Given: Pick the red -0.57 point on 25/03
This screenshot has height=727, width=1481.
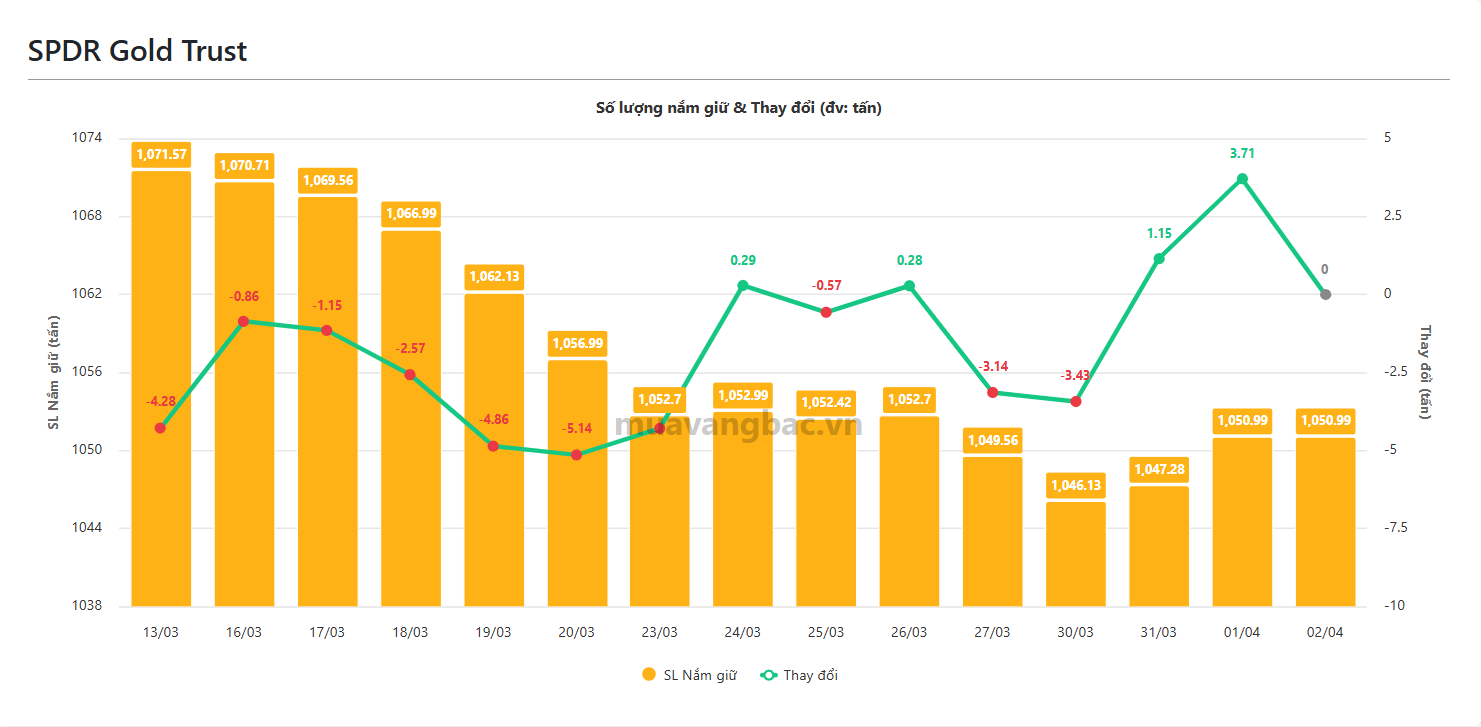Looking at the screenshot, I should 826,312.
